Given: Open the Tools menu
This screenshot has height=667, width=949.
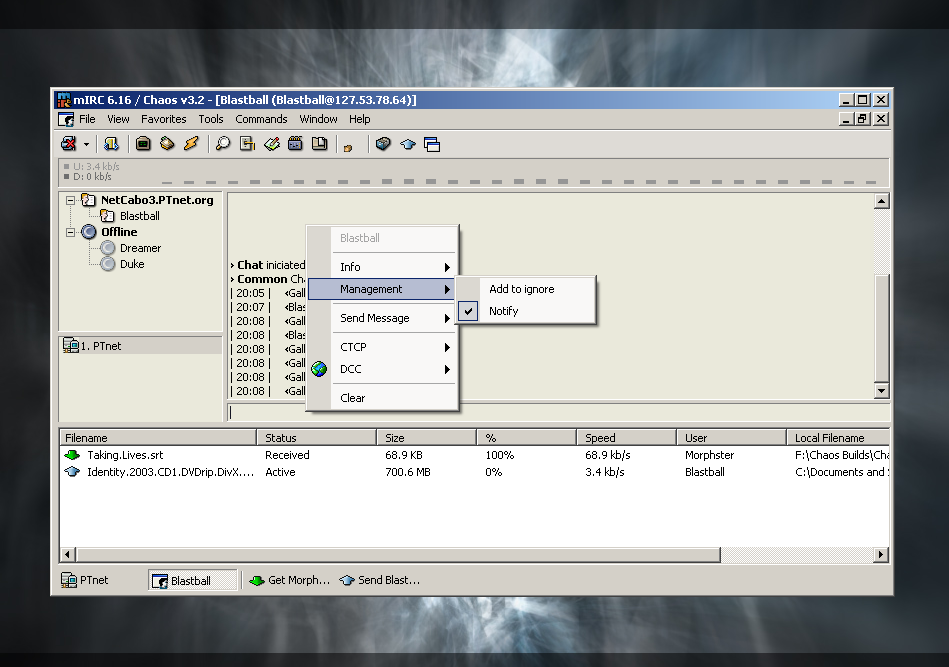Looking at the screenshot, I should click(211, 119).
